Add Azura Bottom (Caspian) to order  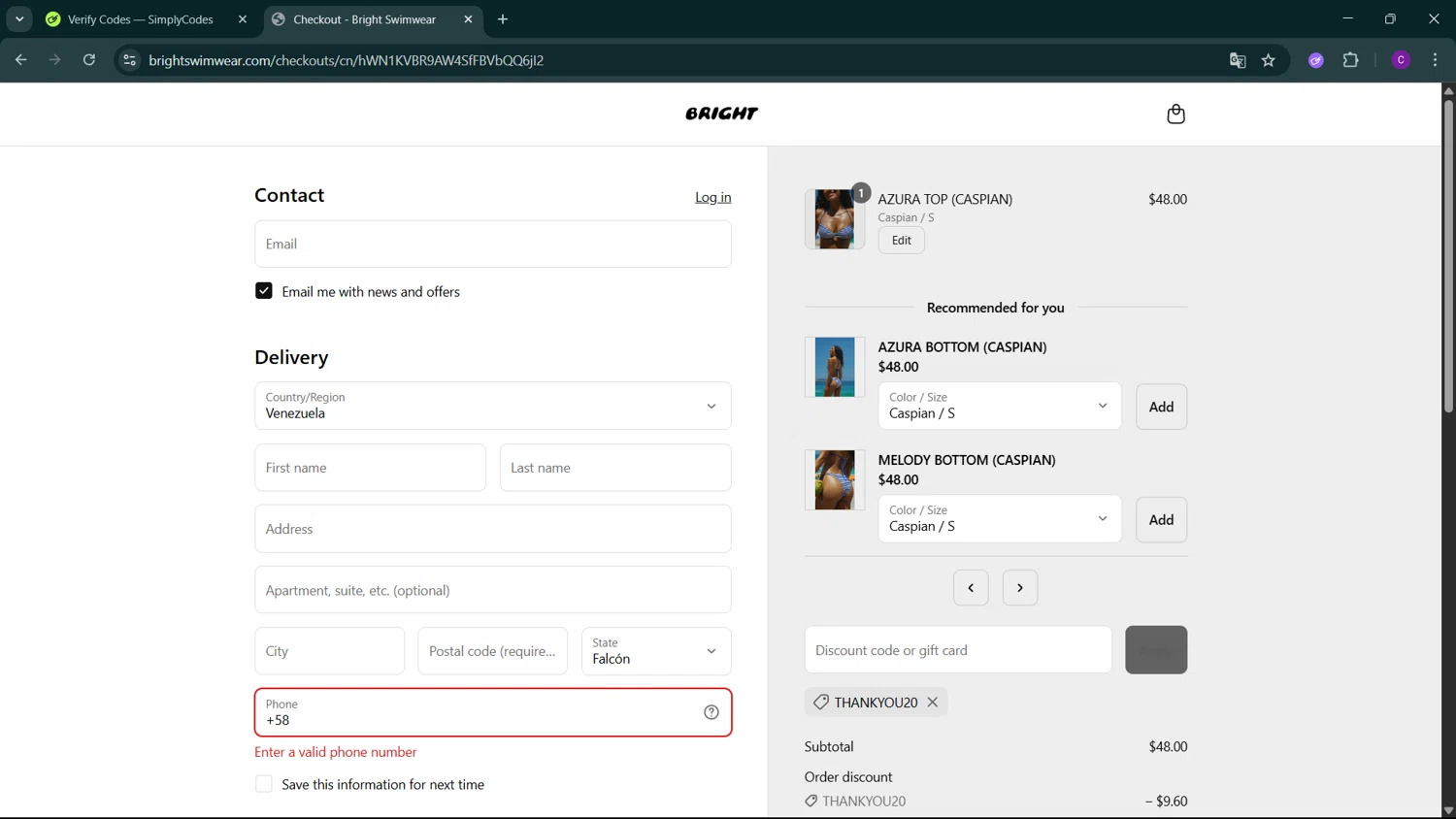[1162, 407]
